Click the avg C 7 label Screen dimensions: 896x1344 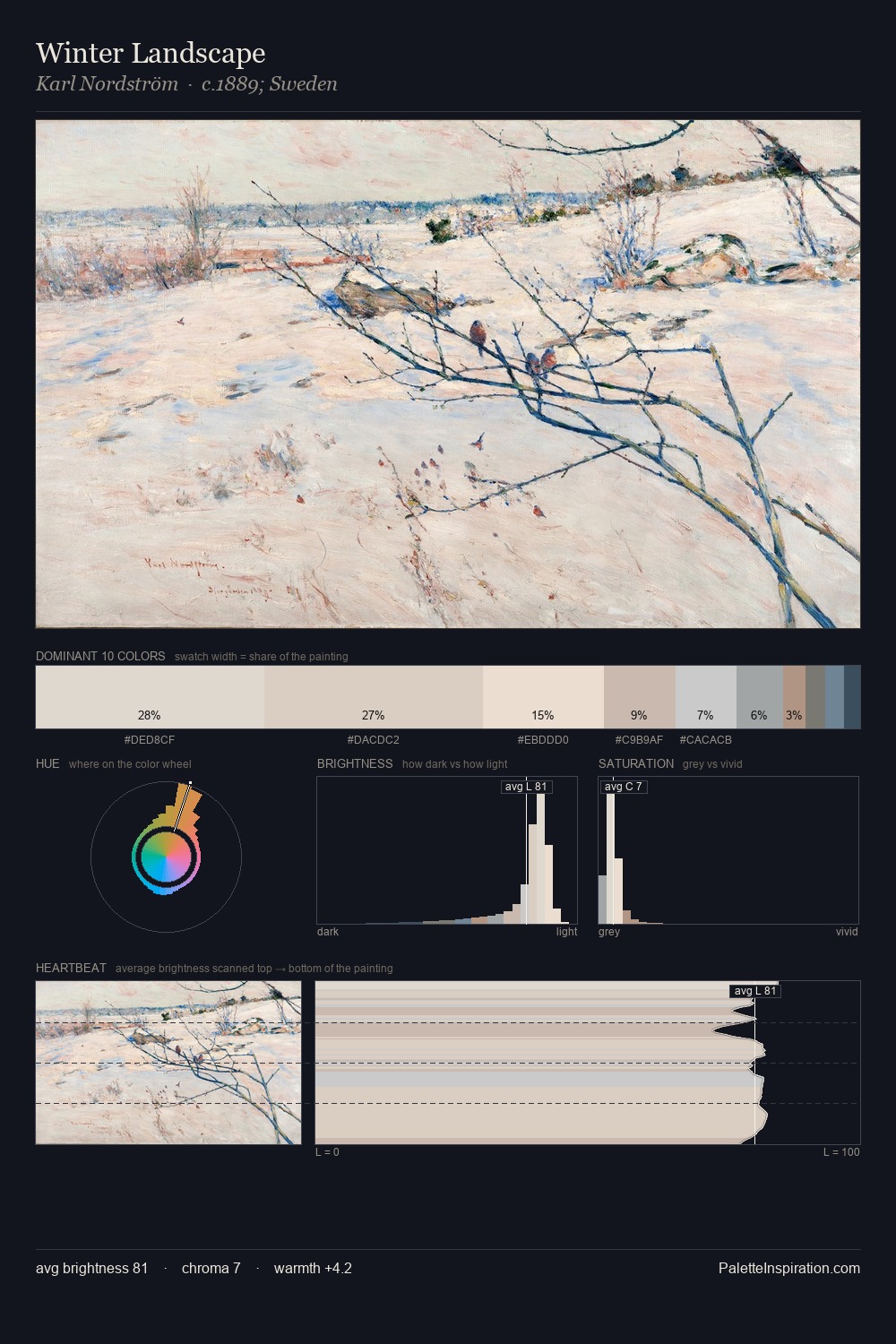(x=624, y=787)
